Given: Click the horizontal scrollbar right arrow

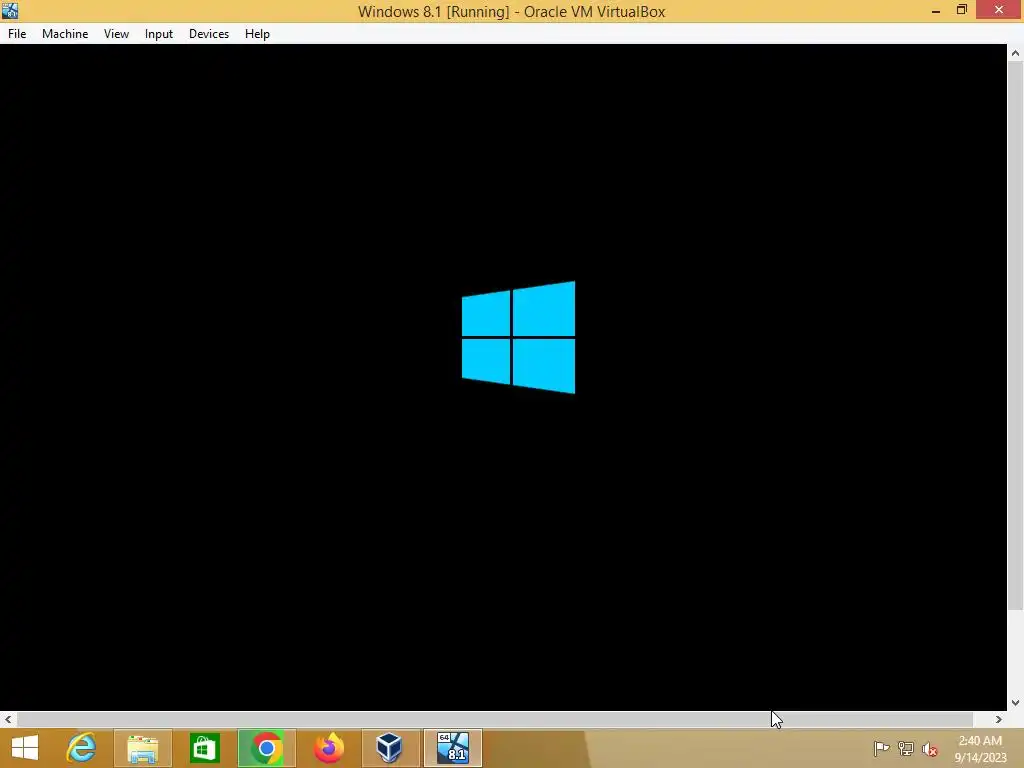Looking at the screenshot, I should 999,719.
